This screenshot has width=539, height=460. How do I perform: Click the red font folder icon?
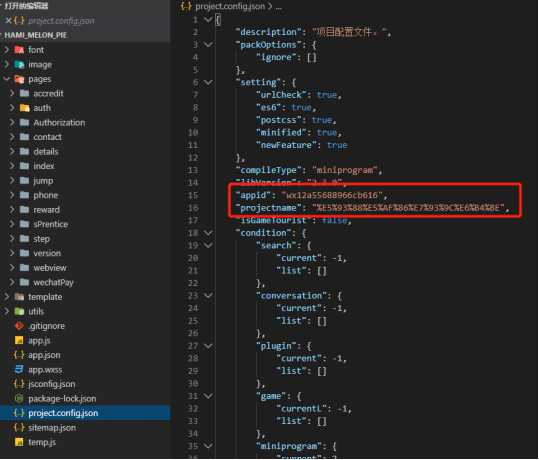coord(19,50)
